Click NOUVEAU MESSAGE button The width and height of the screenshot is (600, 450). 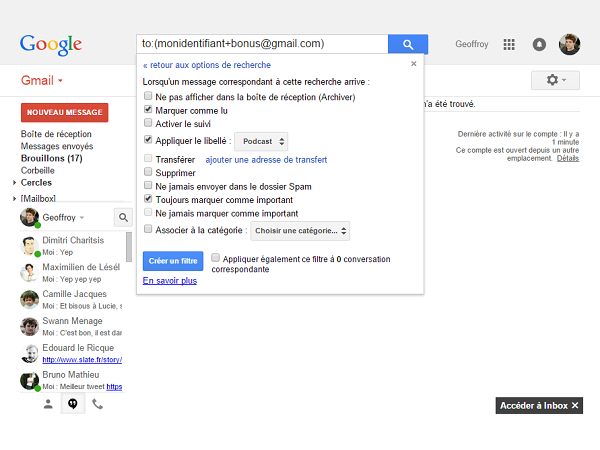(65, 112)
